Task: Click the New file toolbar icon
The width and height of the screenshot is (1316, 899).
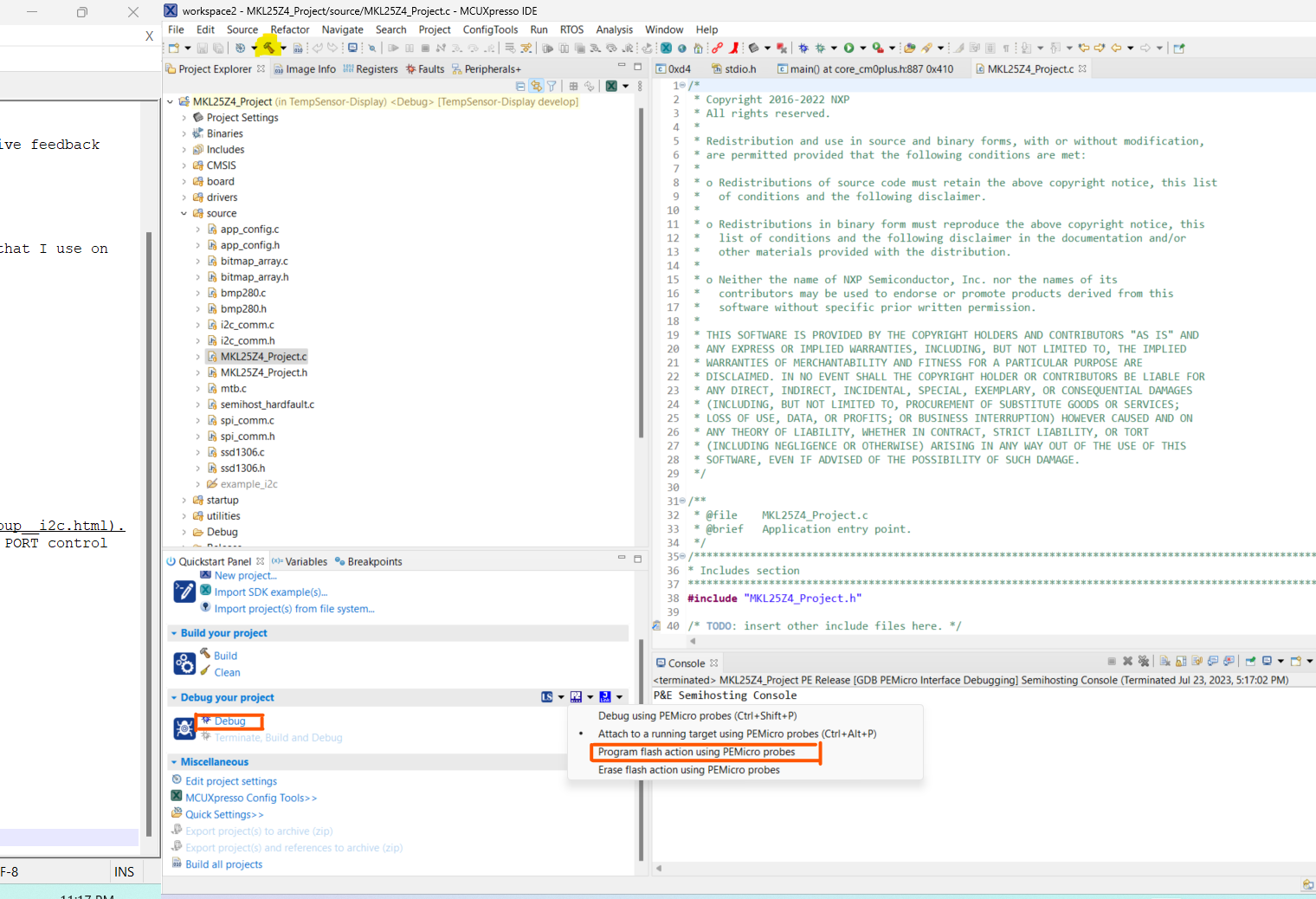Action: coord(174,48)
